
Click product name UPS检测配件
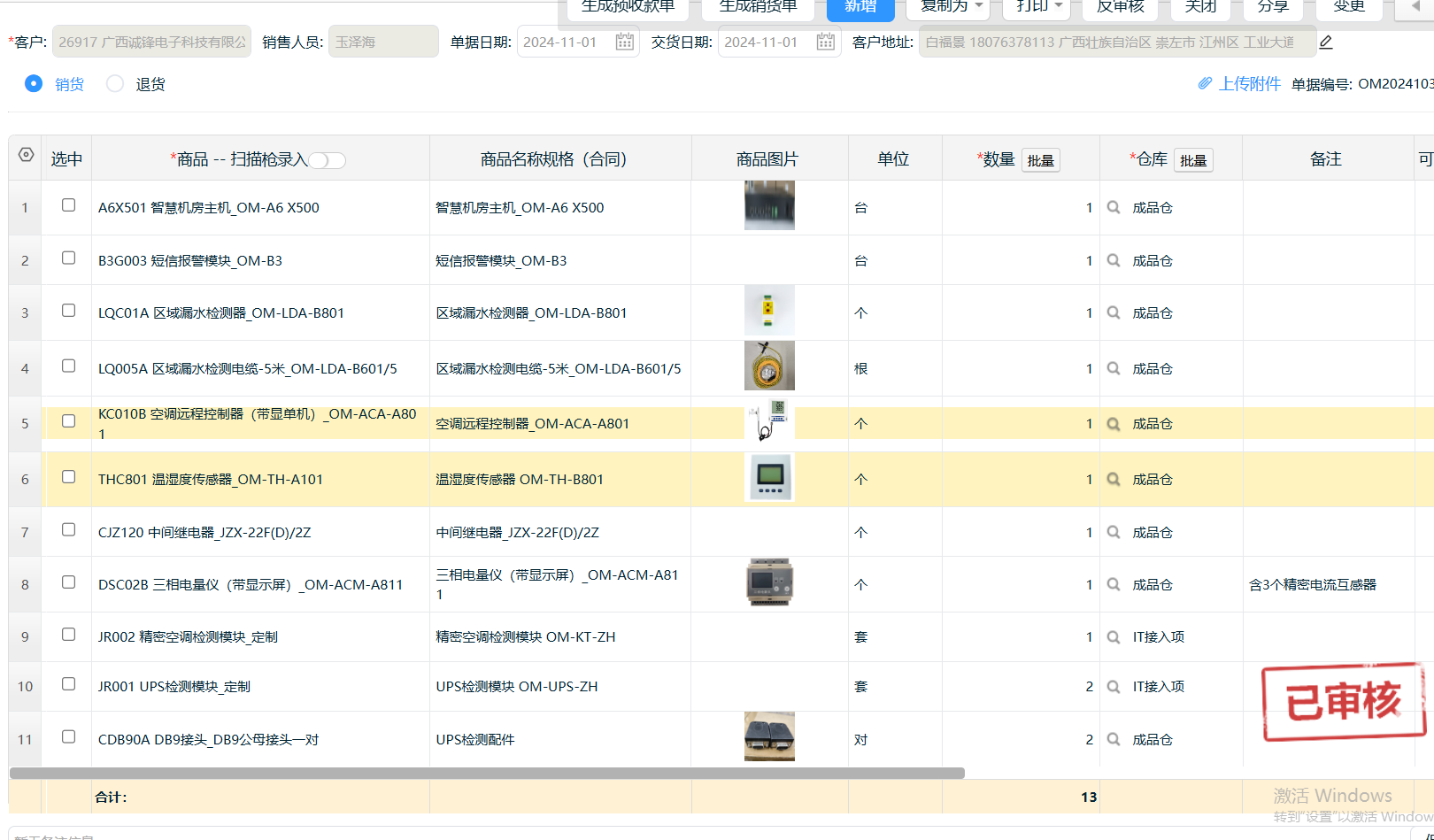pyautogui.click(x=475, y=739)
